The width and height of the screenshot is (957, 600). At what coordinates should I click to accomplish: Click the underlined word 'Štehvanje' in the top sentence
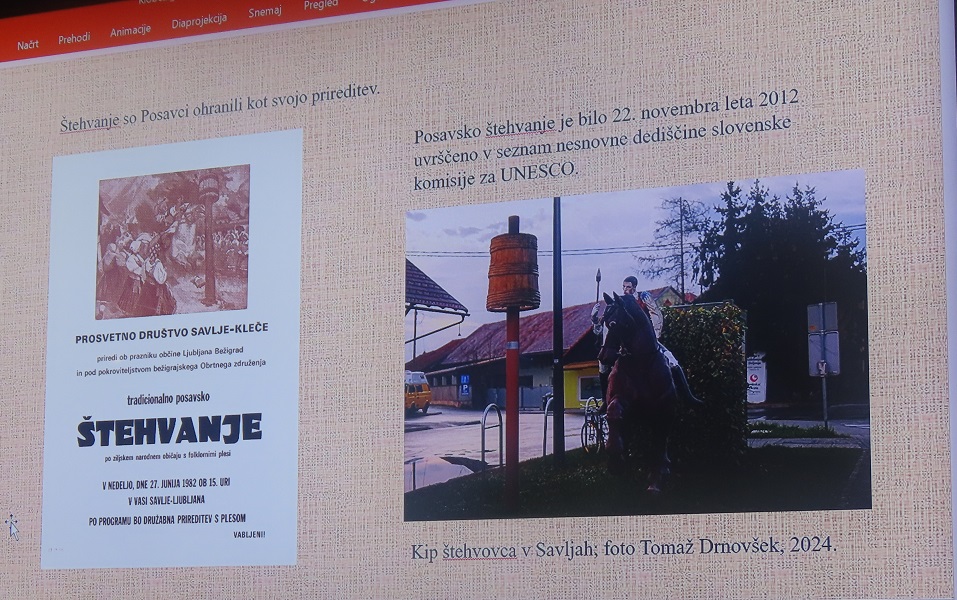(x=89, y=122)
